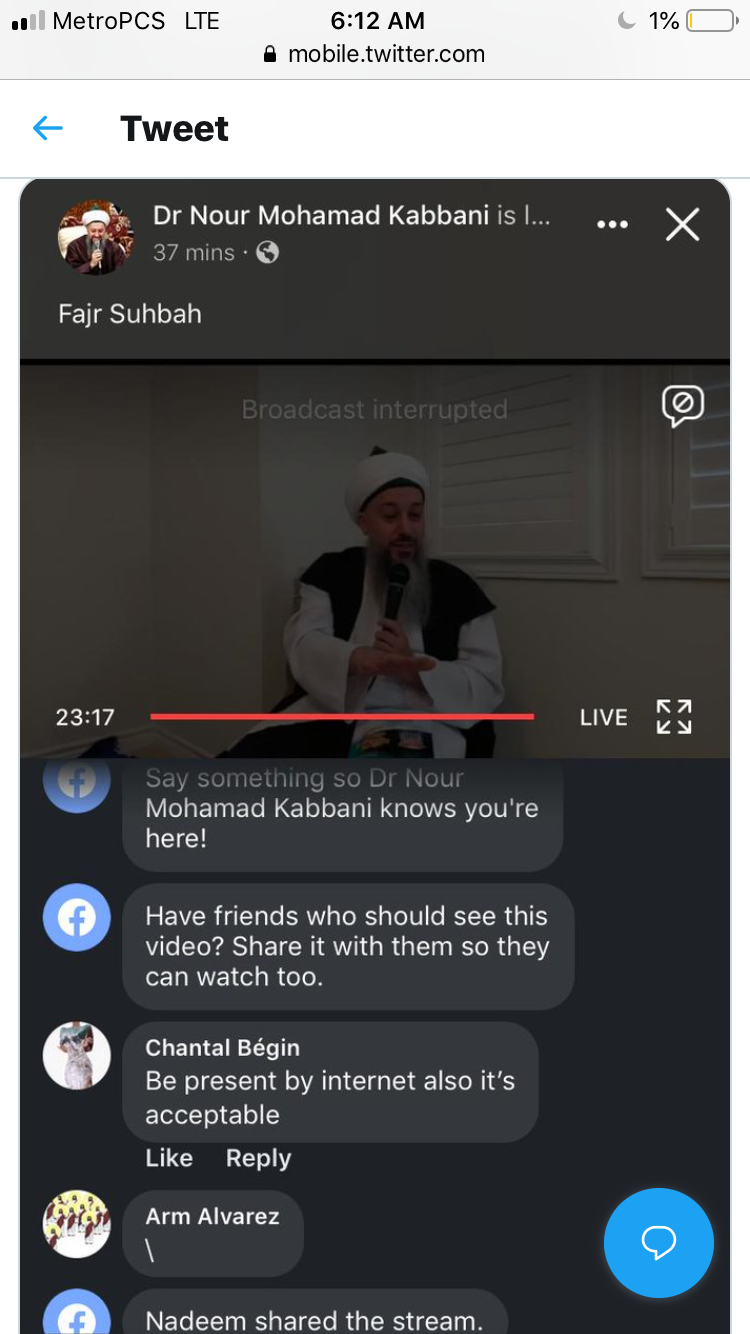The height and width of the screenshot is (1334, 750).
Task: Tap the blue reply bubble button
Action: [x=659, y=1243]
